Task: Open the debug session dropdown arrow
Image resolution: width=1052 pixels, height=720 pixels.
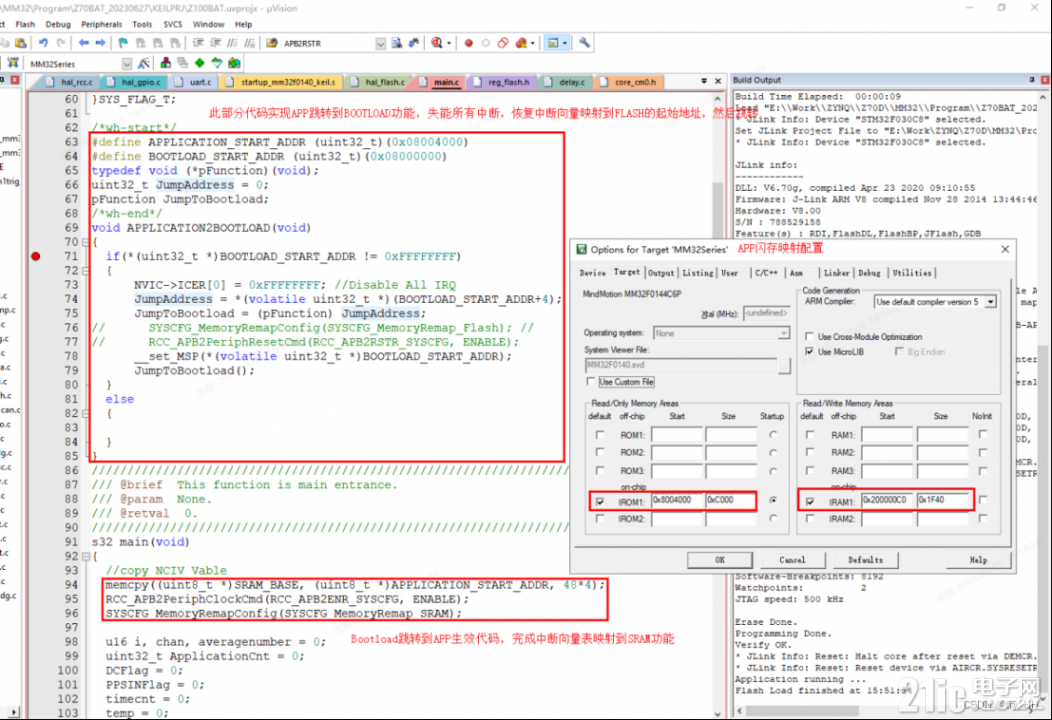Action: 448,44
